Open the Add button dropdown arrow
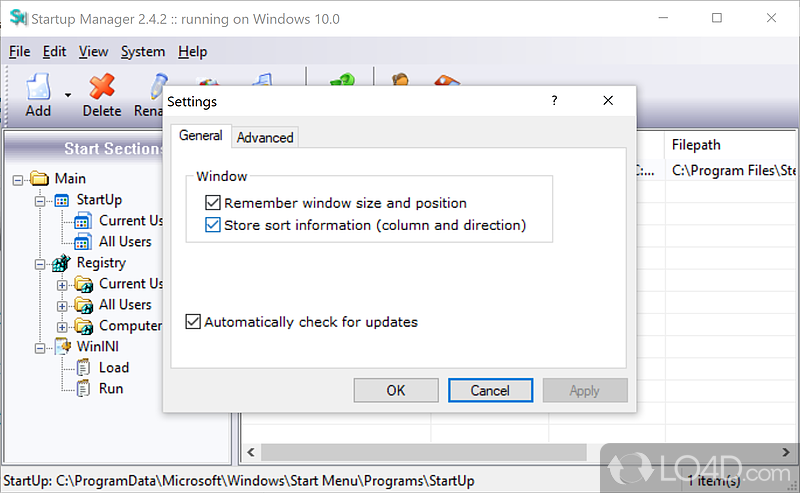 [68, 95]
